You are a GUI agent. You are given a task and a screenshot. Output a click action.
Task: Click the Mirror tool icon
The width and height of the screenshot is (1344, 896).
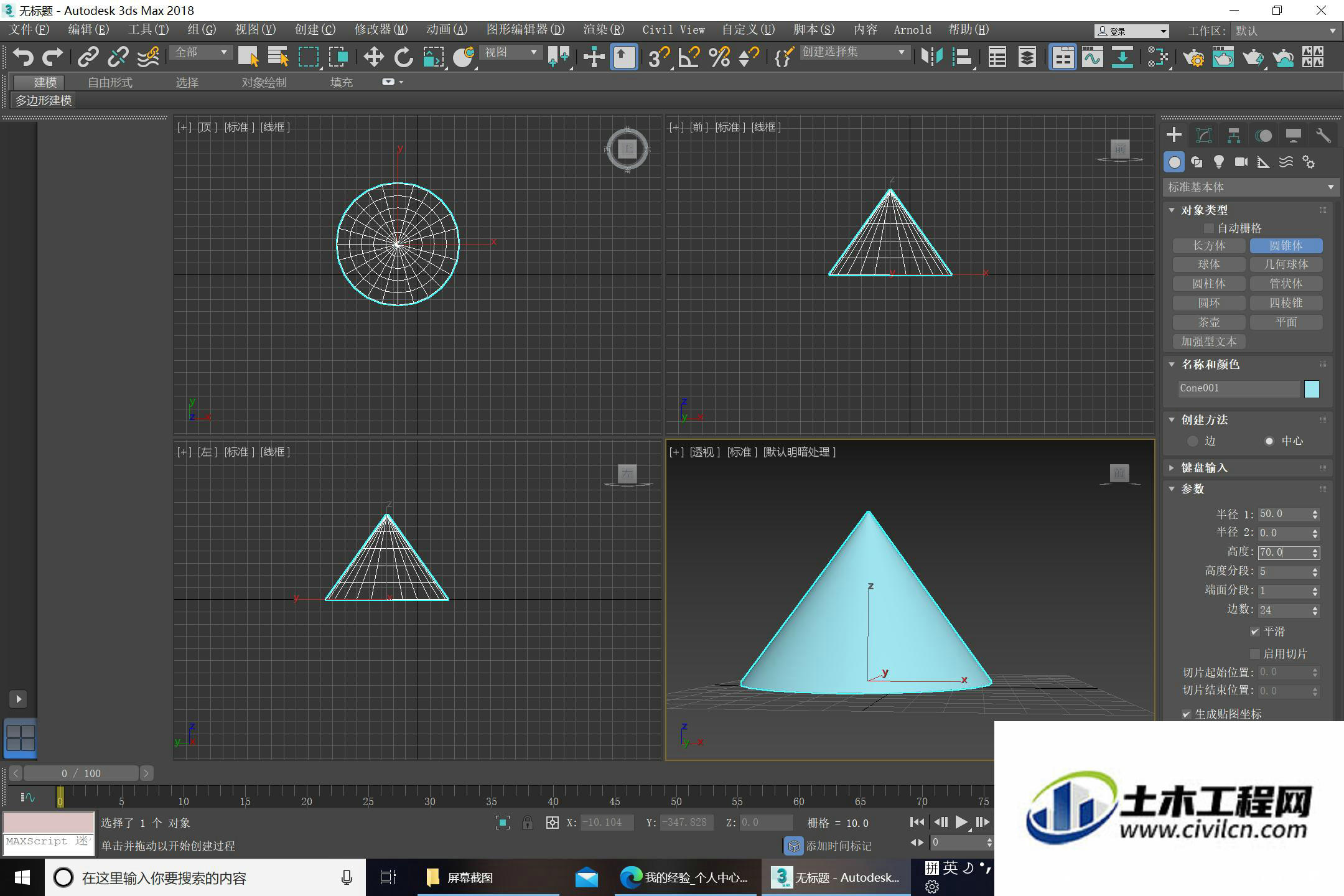(x=932, y=57)
